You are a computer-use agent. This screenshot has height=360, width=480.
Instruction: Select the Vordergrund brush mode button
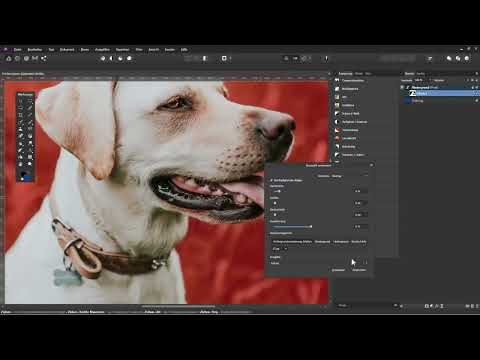(x=322, y=242)
